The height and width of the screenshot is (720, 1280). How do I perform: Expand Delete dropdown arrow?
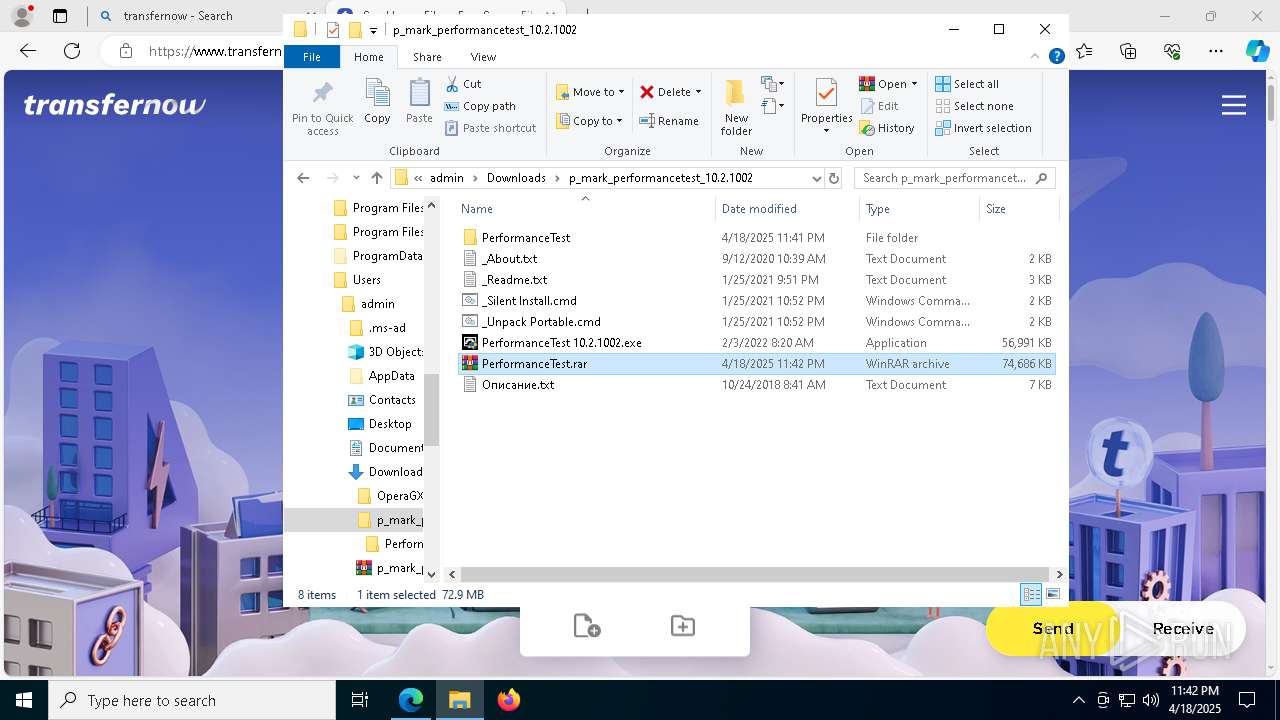point(698,92)
